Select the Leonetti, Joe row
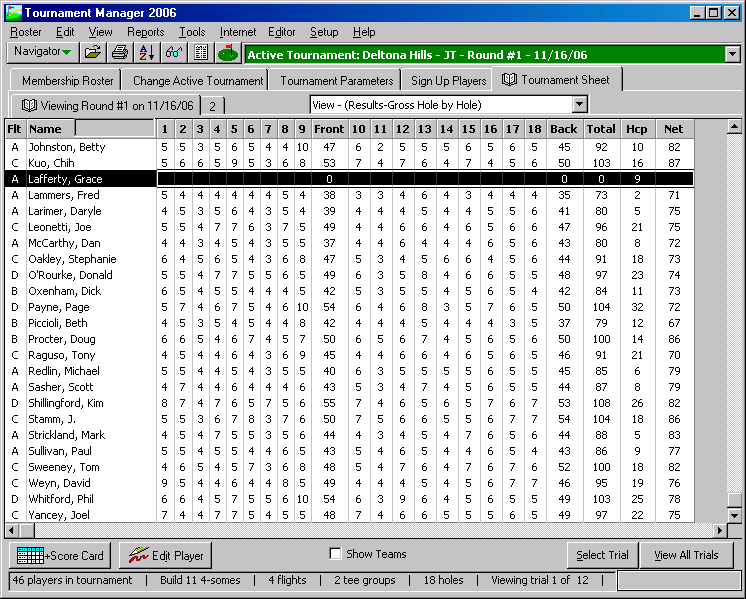Image resolution: width=746 pixels, height=599 pixels. [x=349, y=227]
